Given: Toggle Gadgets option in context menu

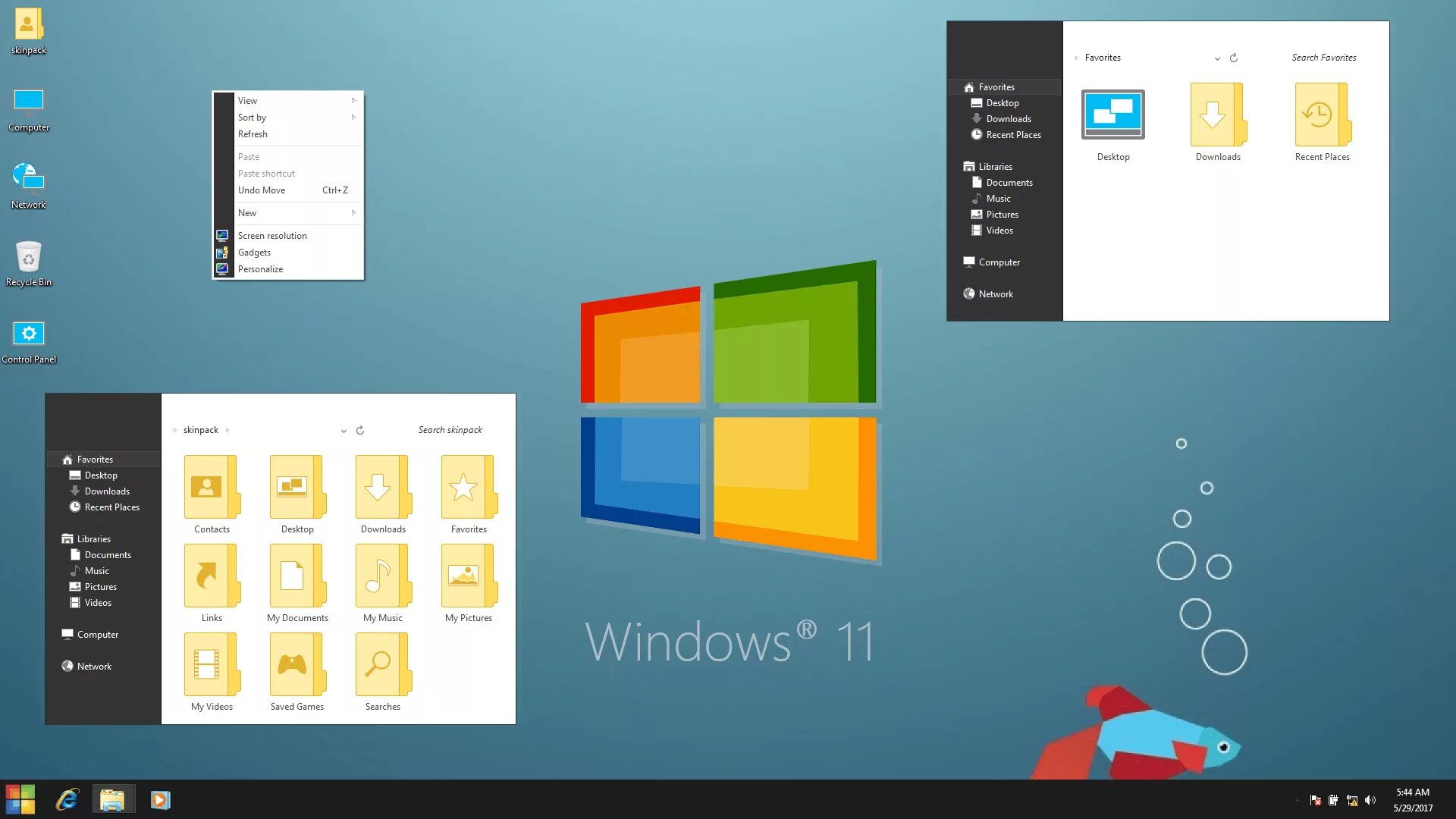Looking at the screenshot, I should 254,252.
